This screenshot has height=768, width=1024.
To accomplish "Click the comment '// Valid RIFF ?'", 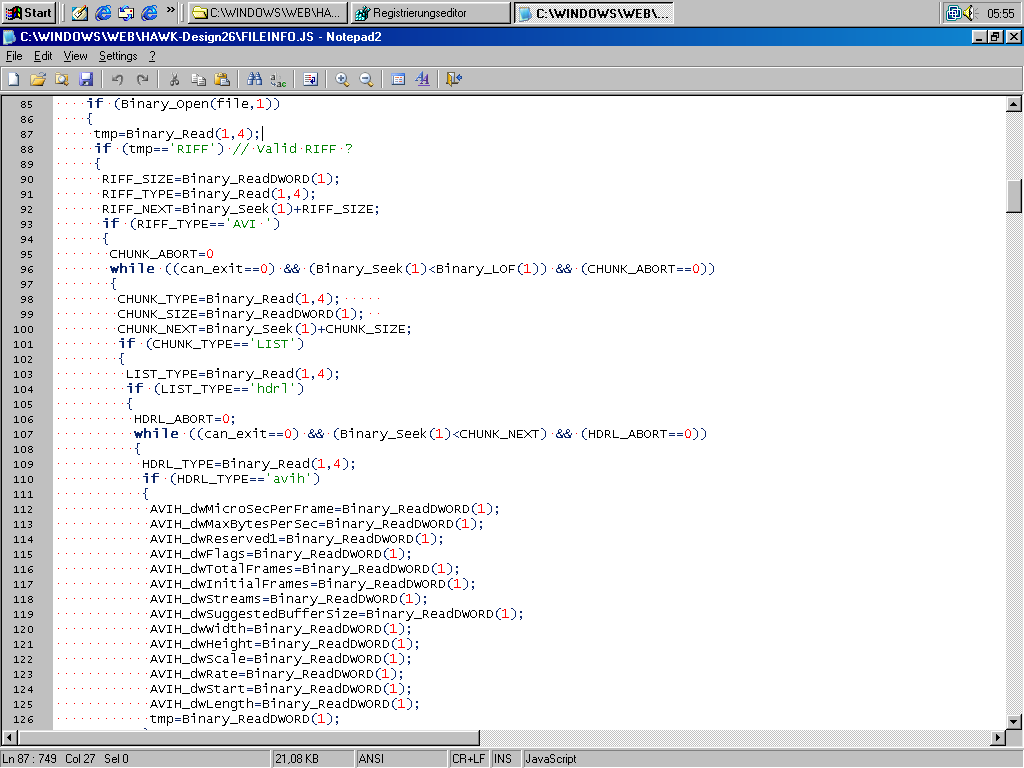I will pos(293,149).
